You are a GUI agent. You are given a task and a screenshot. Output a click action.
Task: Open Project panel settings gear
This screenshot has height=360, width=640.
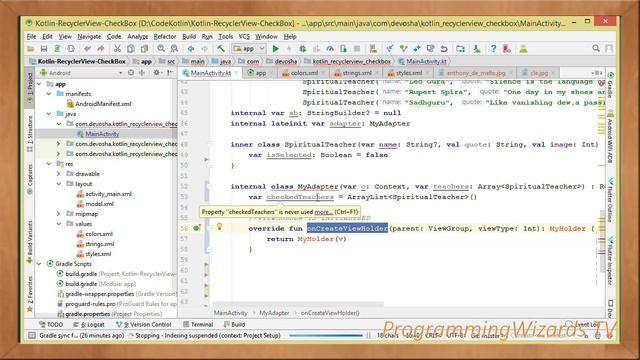156,73
